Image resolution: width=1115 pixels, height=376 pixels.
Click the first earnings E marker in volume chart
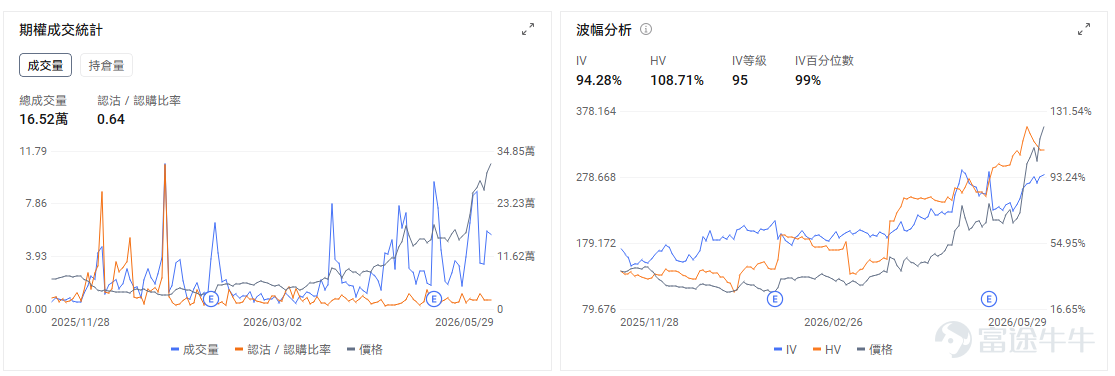point(210,299)
